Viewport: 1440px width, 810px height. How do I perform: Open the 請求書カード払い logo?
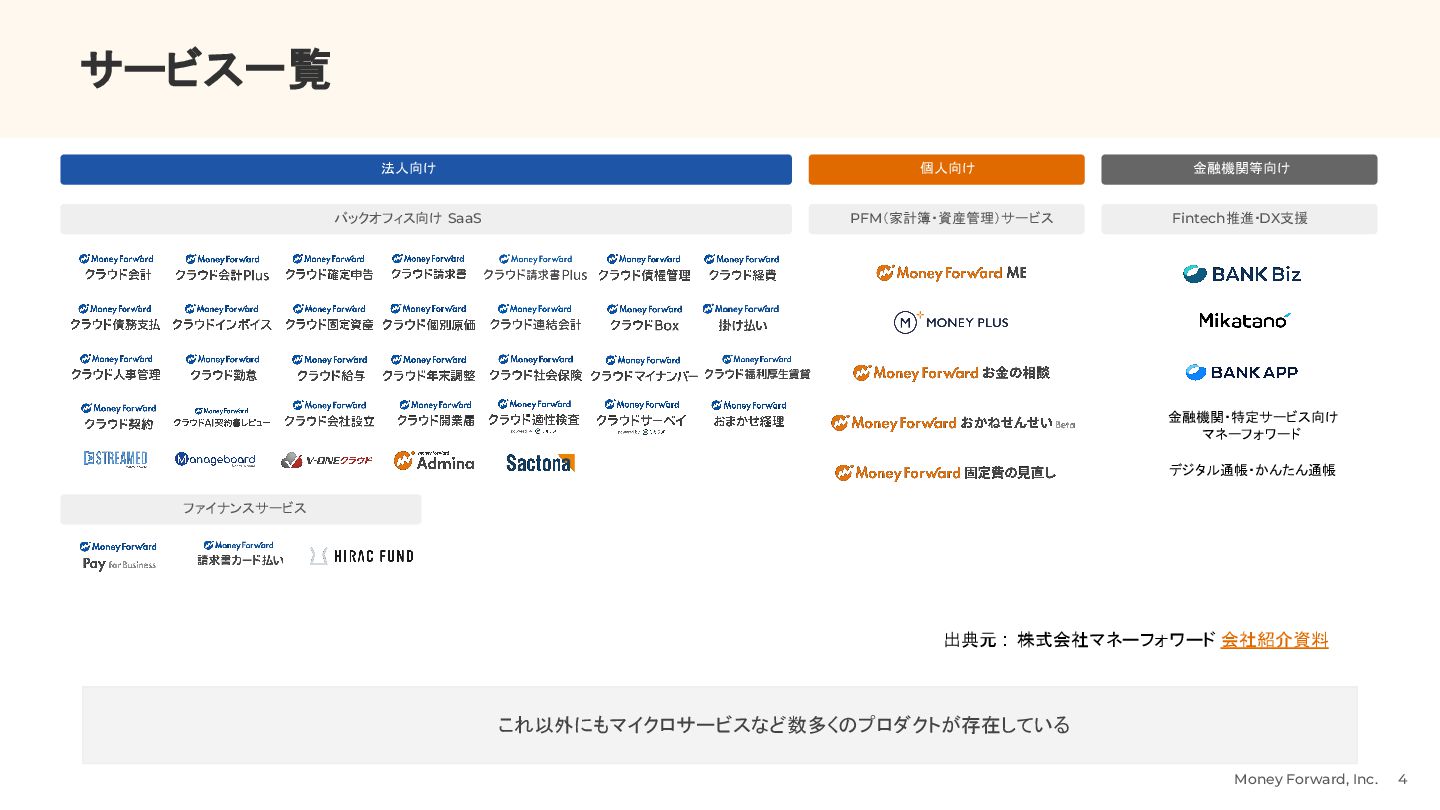[240, 554]
